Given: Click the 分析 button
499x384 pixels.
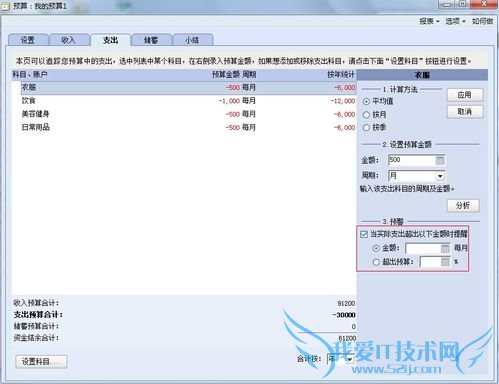Looking at the screenshot, I should pyautogui.click(x=463, y=206).
